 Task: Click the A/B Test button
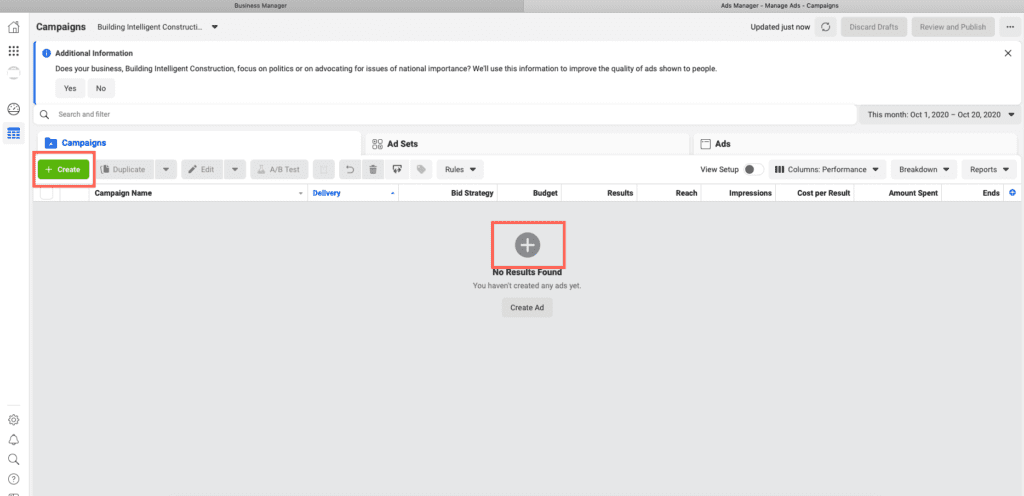(x=279, y=169)
